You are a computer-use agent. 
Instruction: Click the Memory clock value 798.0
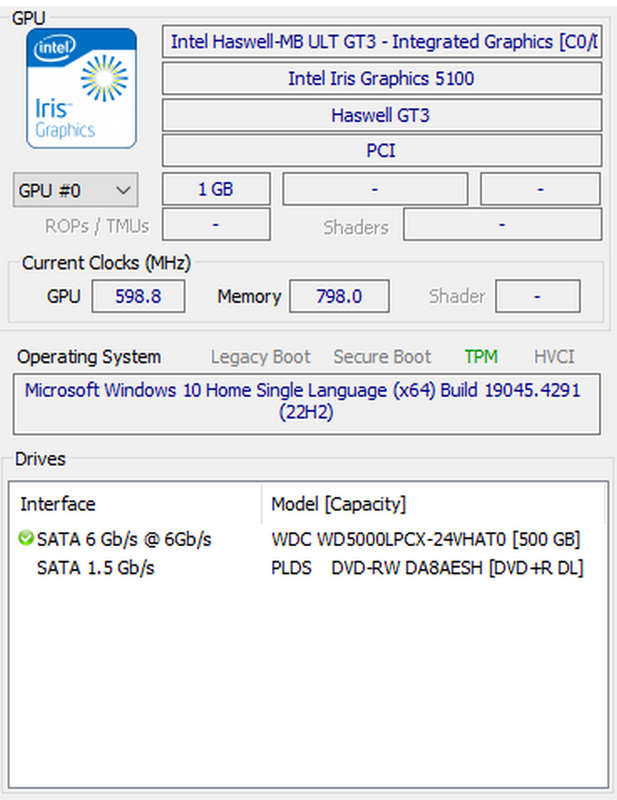point(339,296)
